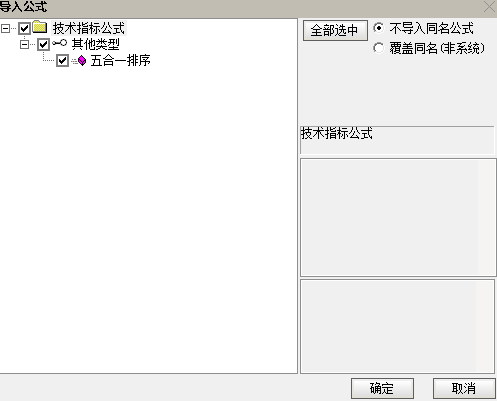Click the magenta cube icon of 五合一排序
The image size is (497, 401).
coord(82,61)
